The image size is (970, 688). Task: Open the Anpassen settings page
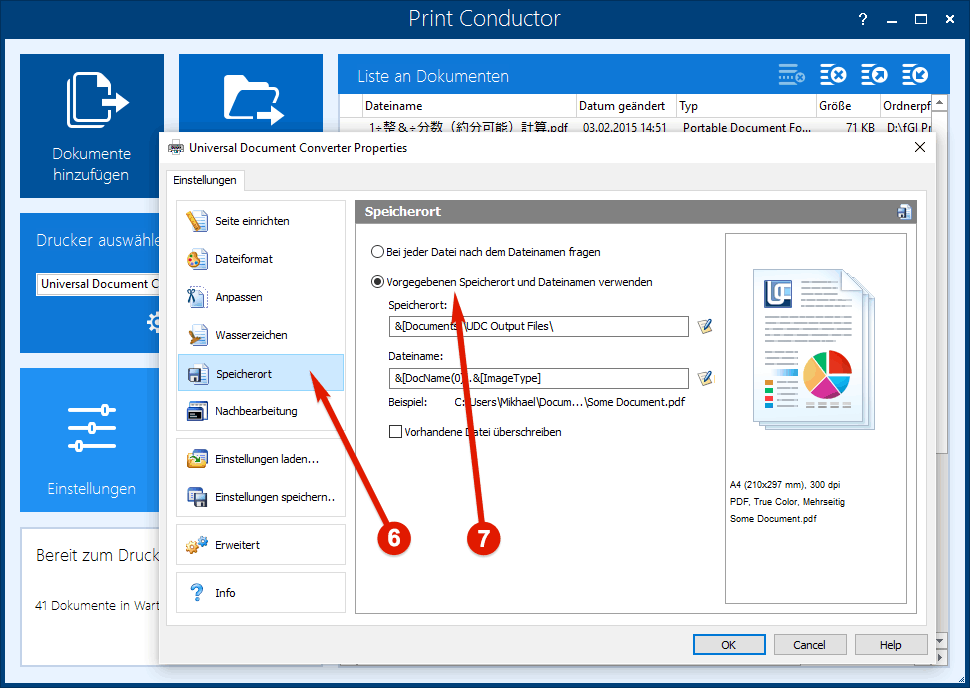[260, 297]
